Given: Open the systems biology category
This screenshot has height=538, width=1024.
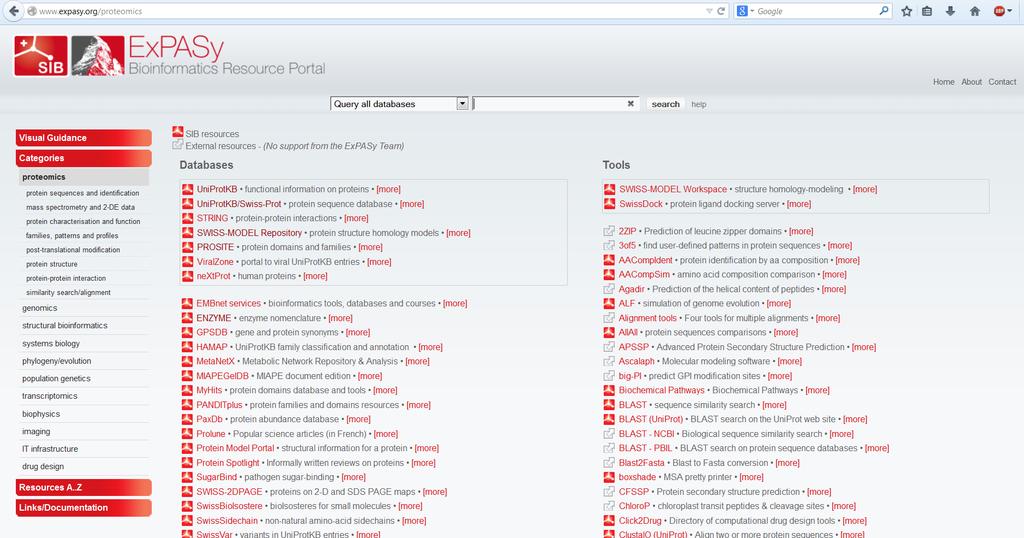Looking at the screenshot, I should [x=51, y=343].
